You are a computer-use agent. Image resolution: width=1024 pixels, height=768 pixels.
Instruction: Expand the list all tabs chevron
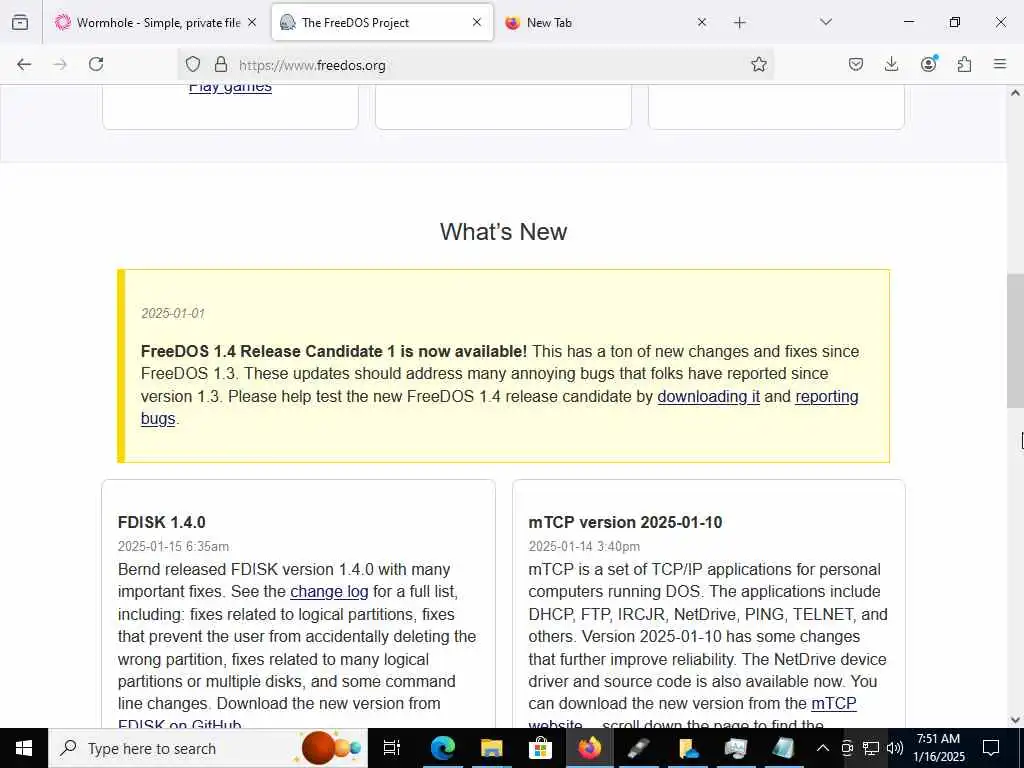tap(825, 22)
